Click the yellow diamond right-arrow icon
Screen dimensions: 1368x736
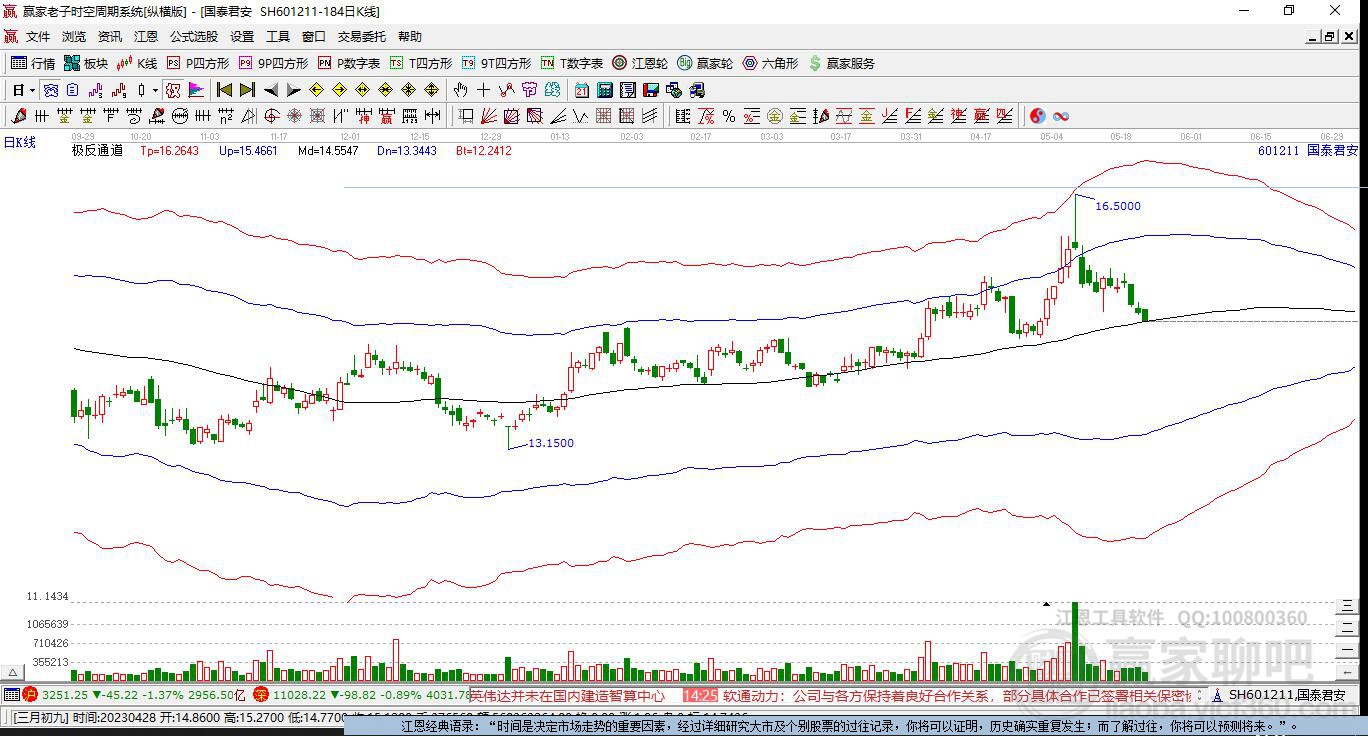coord(339,90)
